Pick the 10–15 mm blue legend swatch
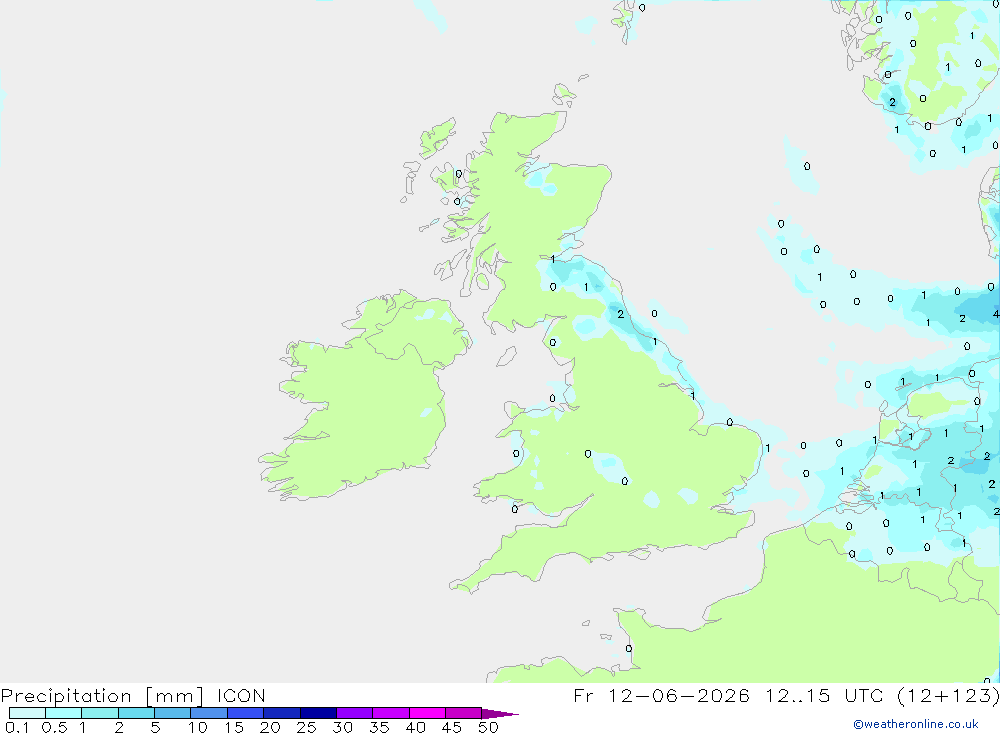 [x=209, y=713]
